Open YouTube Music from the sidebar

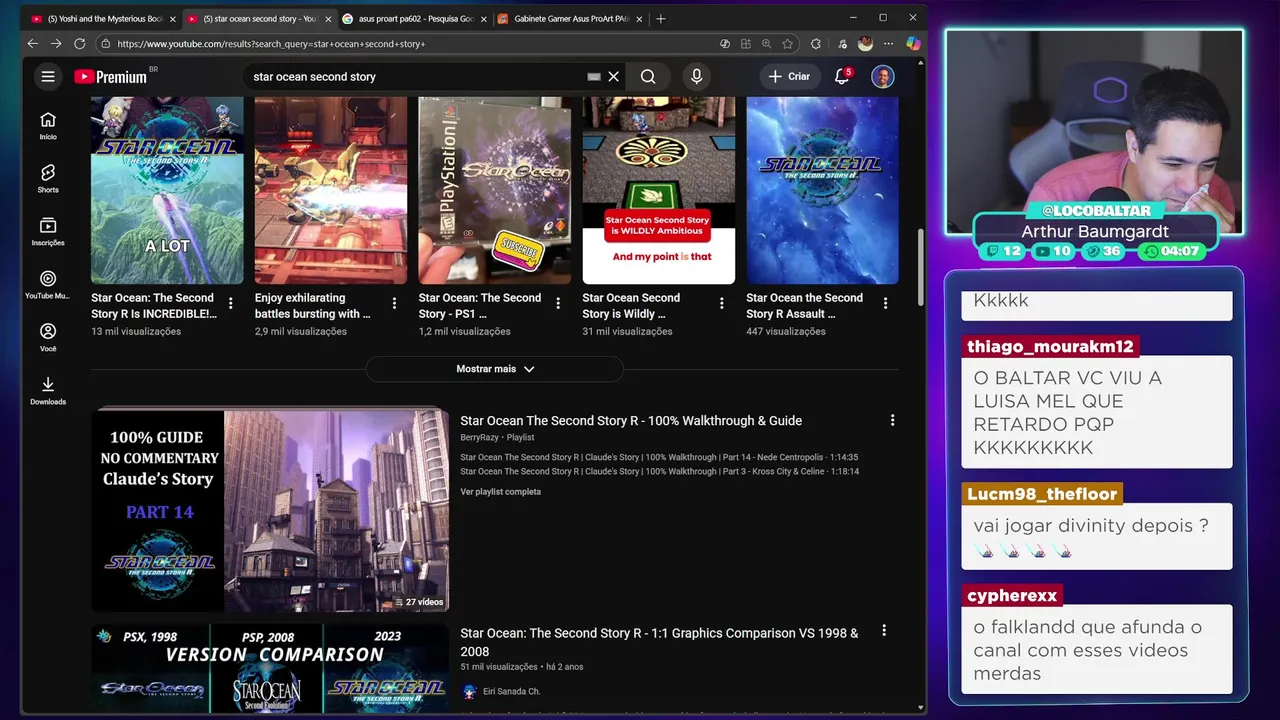[48, 285]
